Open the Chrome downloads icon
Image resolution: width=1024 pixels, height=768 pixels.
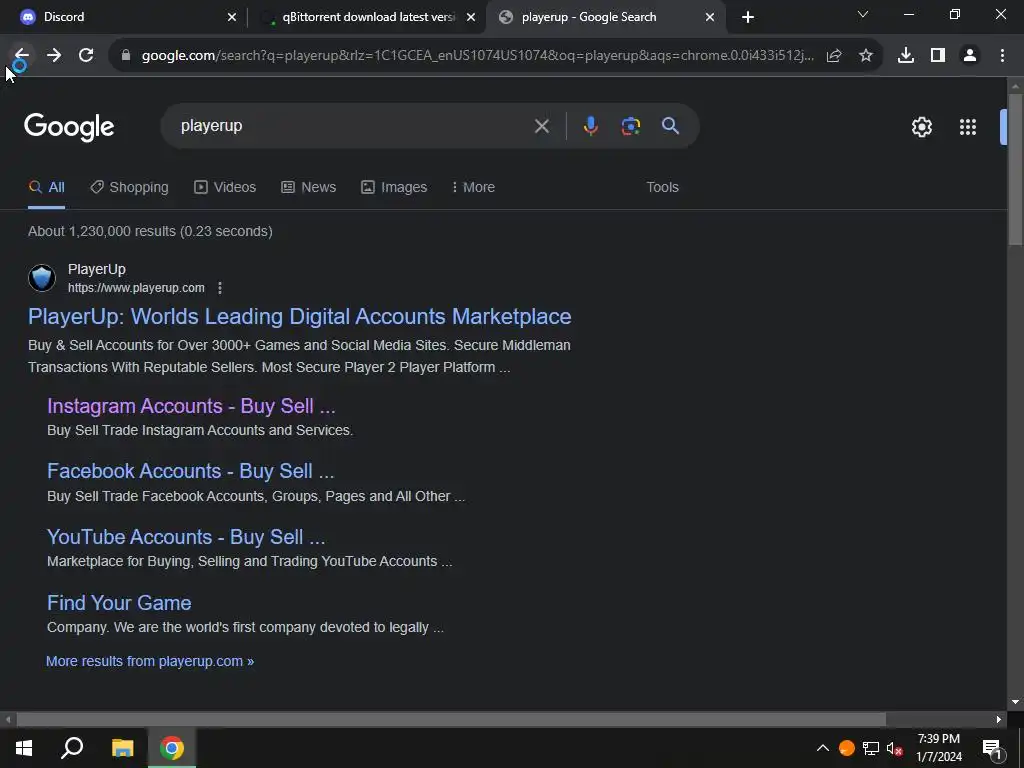[906, 56]
